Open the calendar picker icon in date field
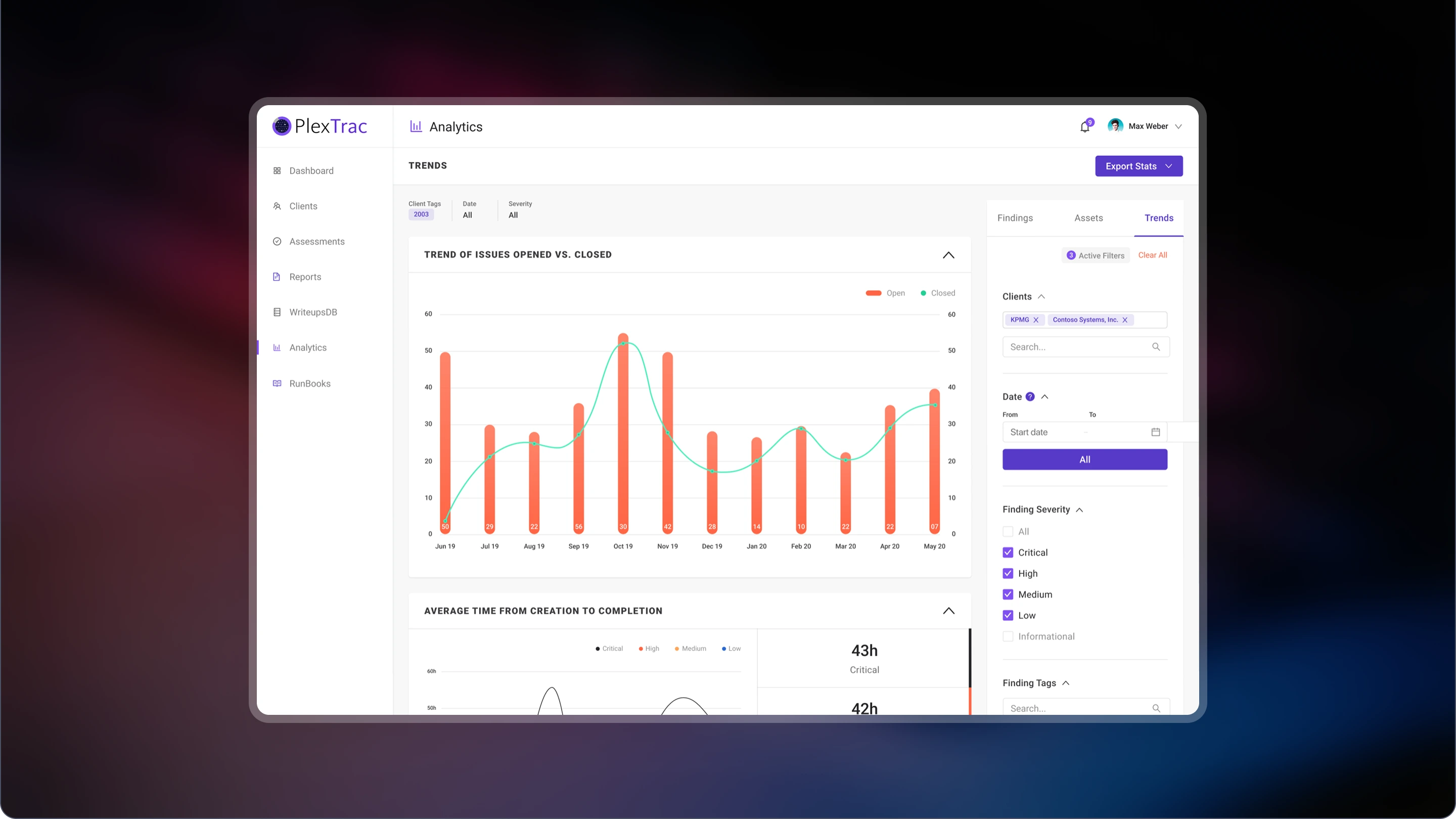 (x=1155, y=432)
